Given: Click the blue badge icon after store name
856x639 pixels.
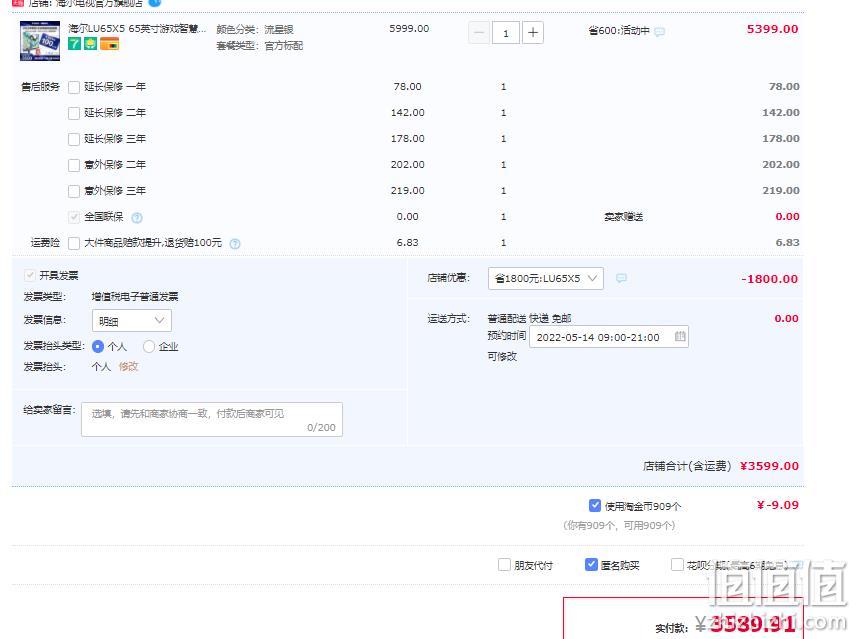Looking at the screenshot, I should 155,3.
